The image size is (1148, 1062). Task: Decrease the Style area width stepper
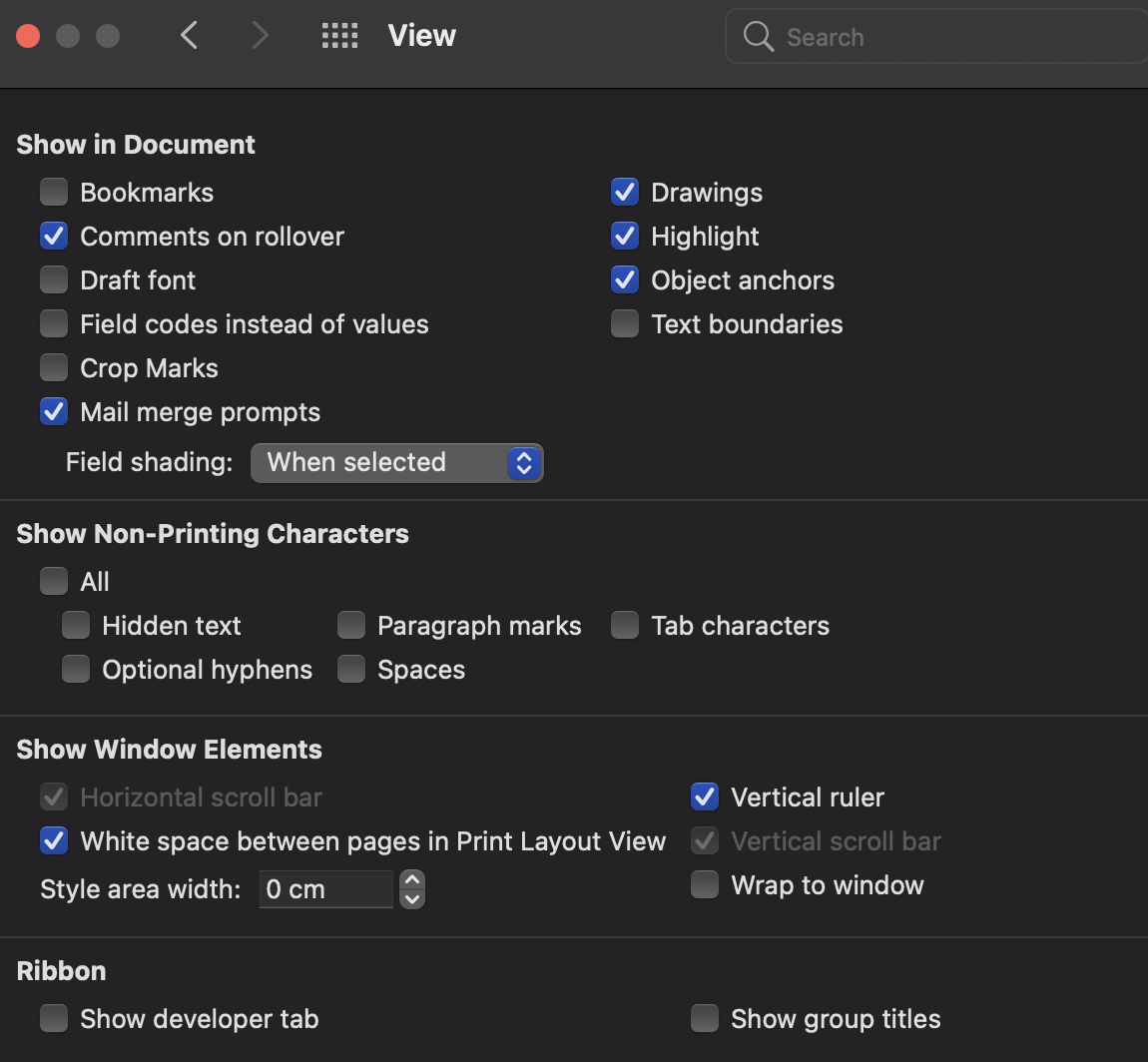(412, 898)
